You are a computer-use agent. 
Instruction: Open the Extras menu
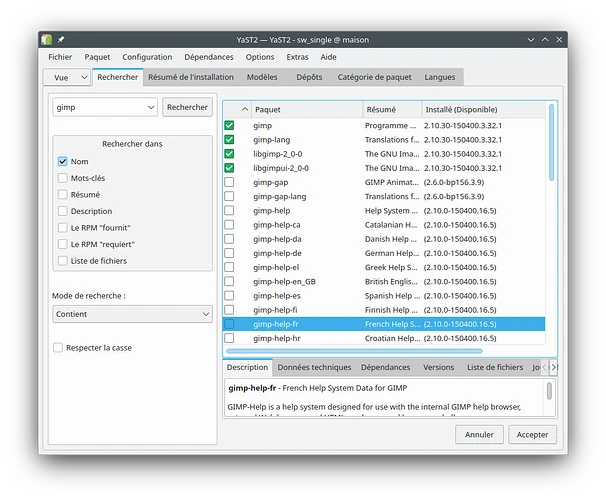pos(297,57)
